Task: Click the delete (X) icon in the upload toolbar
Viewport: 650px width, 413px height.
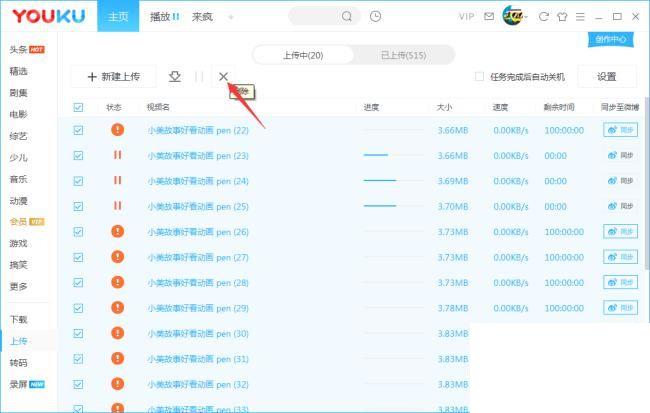Action: 223,76
